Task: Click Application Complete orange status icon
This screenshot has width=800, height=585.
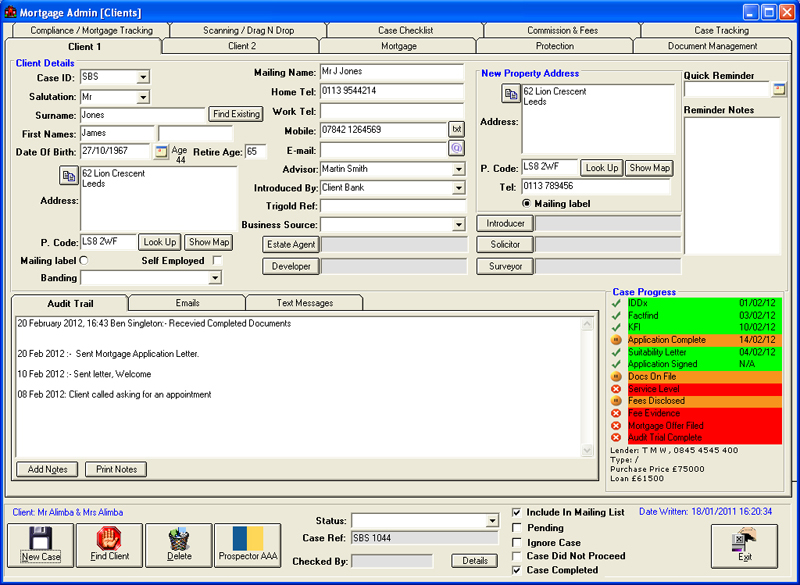Action: tap(616, 340)
